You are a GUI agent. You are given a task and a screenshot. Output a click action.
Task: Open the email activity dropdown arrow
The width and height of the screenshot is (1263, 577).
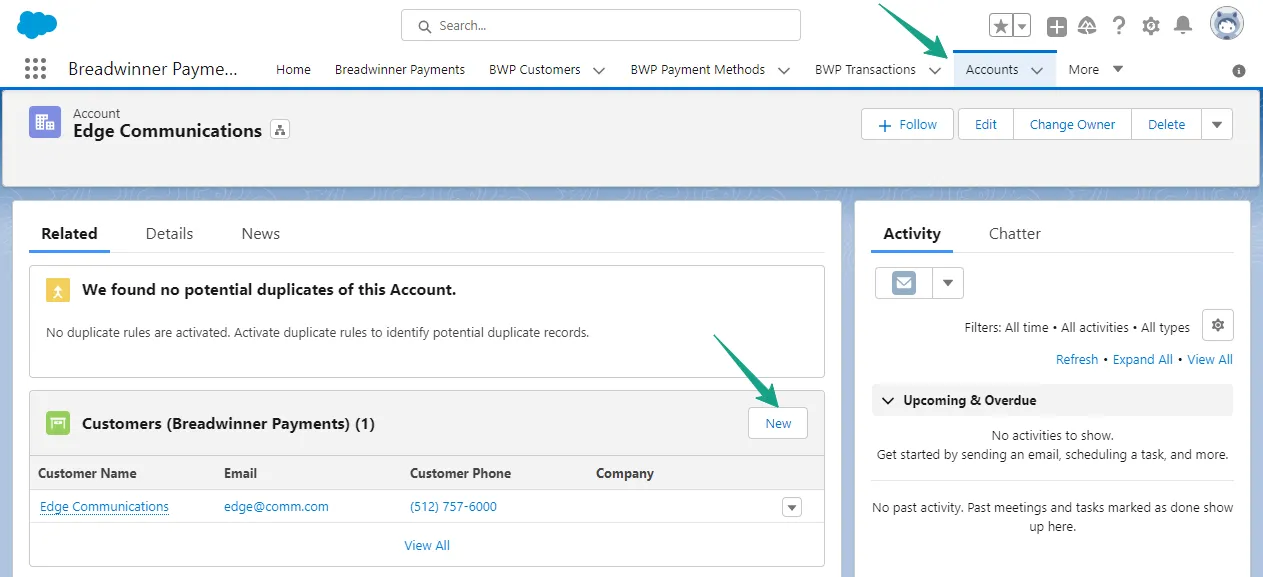(948, 283)
